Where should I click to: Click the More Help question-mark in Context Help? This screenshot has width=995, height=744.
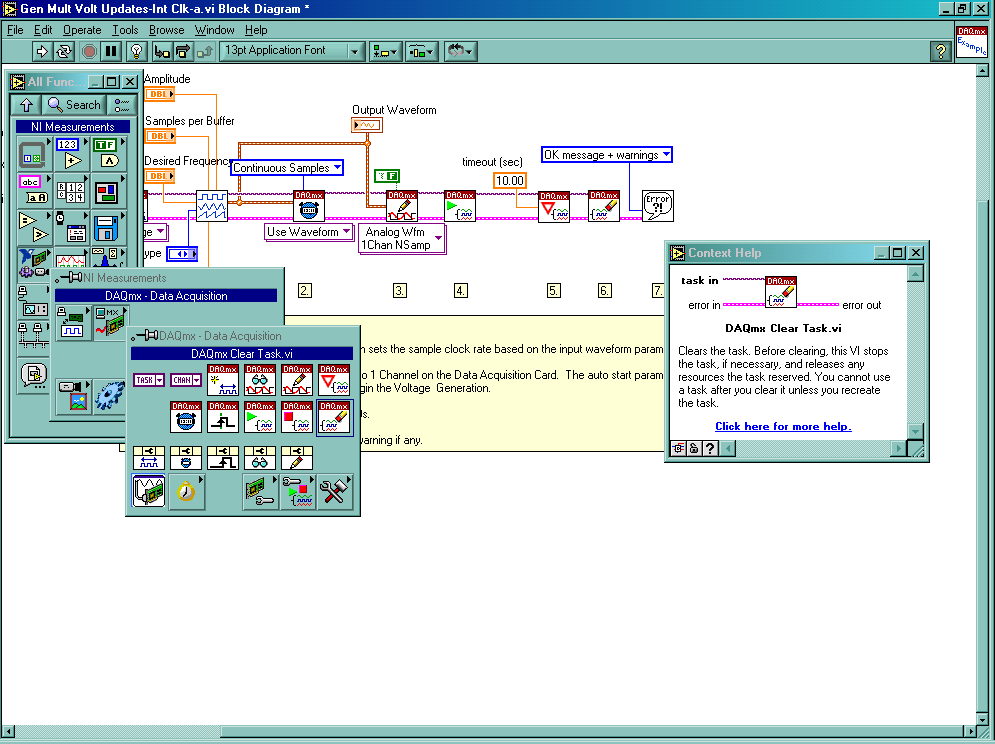coord(710,448)
